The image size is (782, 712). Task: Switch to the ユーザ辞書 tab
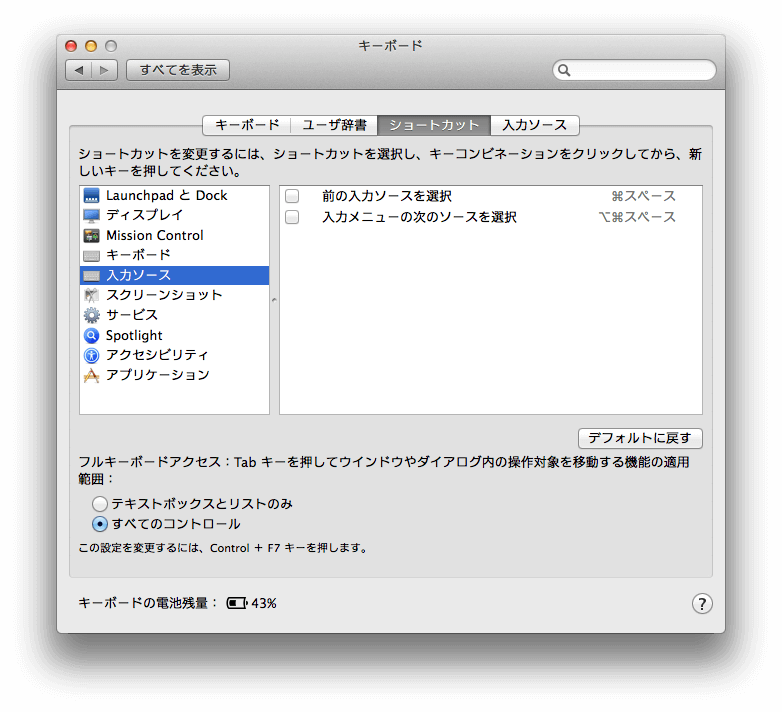coord(335,125)
